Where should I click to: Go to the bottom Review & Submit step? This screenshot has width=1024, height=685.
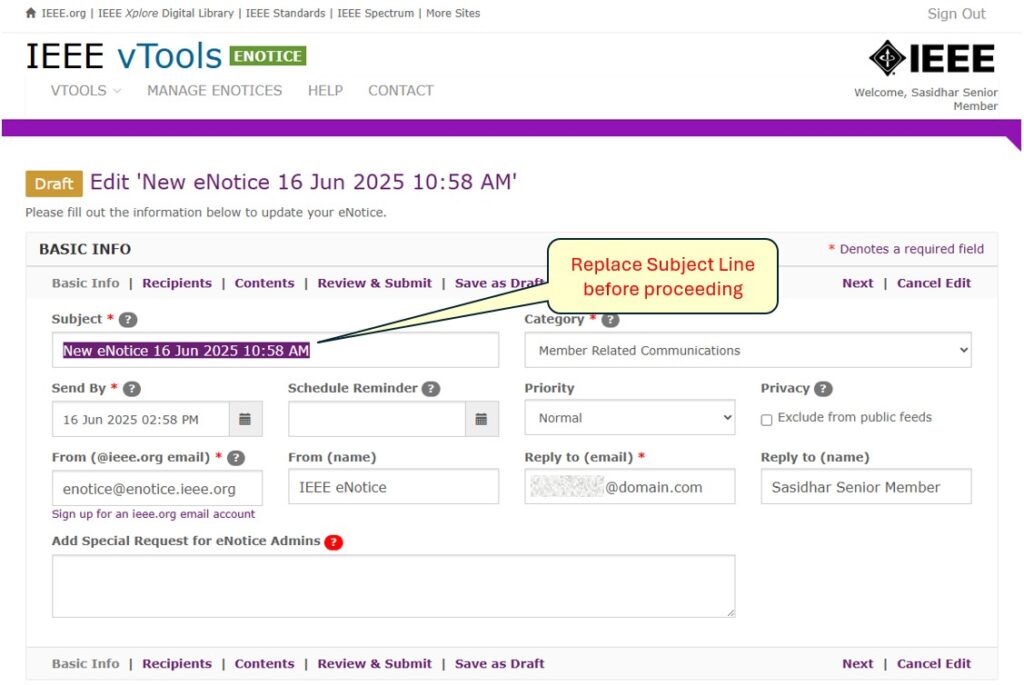pos(375,664)
